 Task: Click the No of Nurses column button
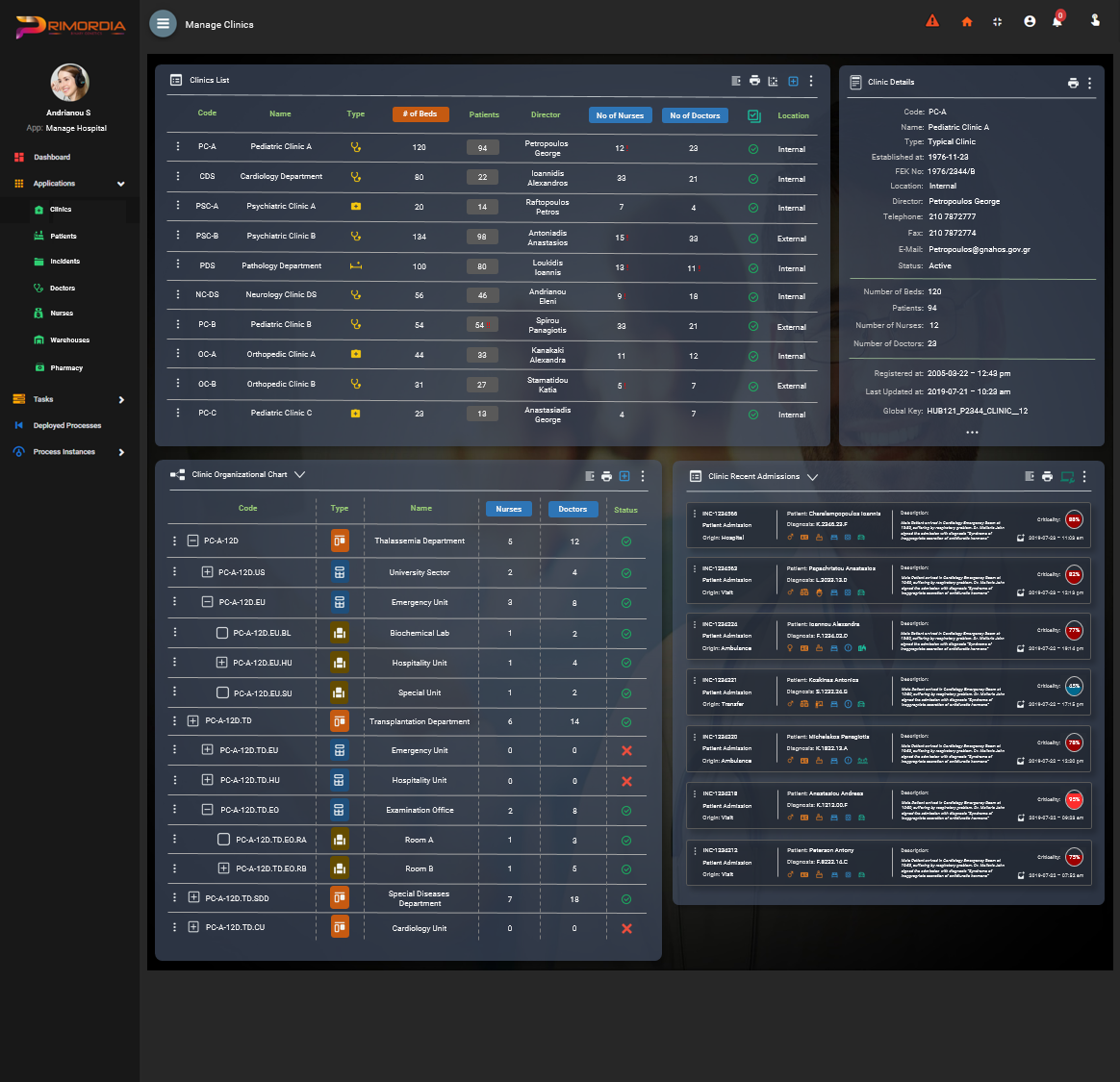[x=620, y=115]
